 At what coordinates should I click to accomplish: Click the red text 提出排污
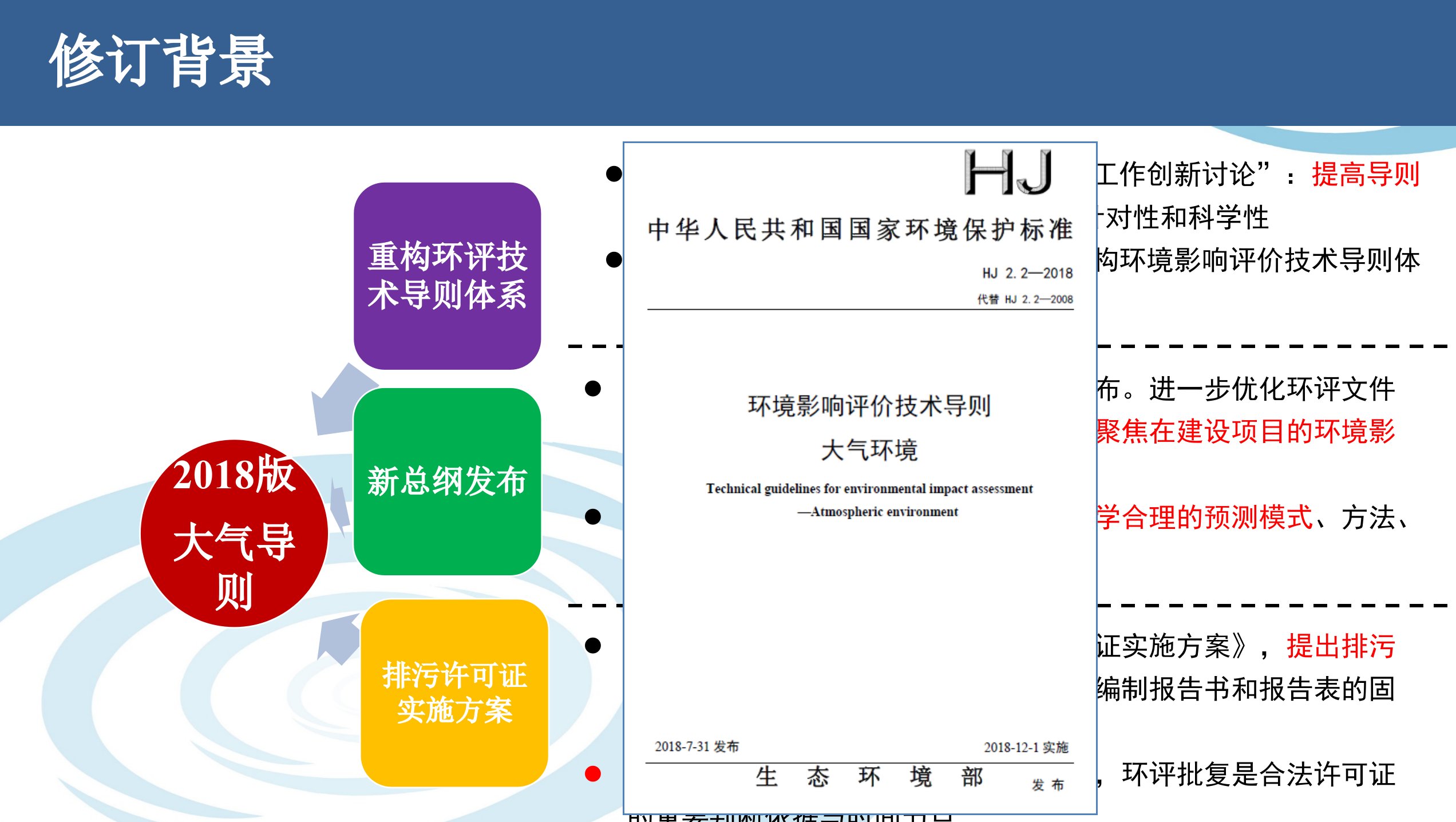click(1341, 646)
